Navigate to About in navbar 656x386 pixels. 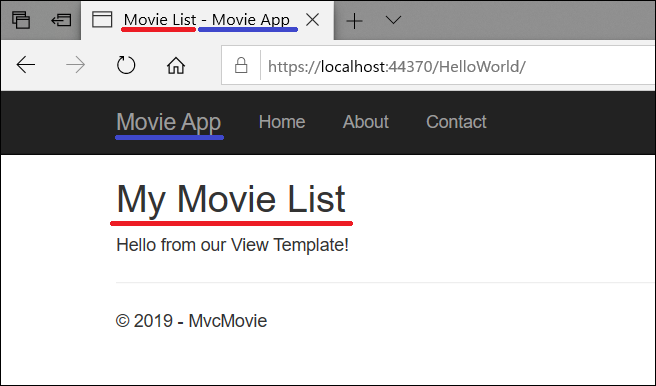[366, 122]
